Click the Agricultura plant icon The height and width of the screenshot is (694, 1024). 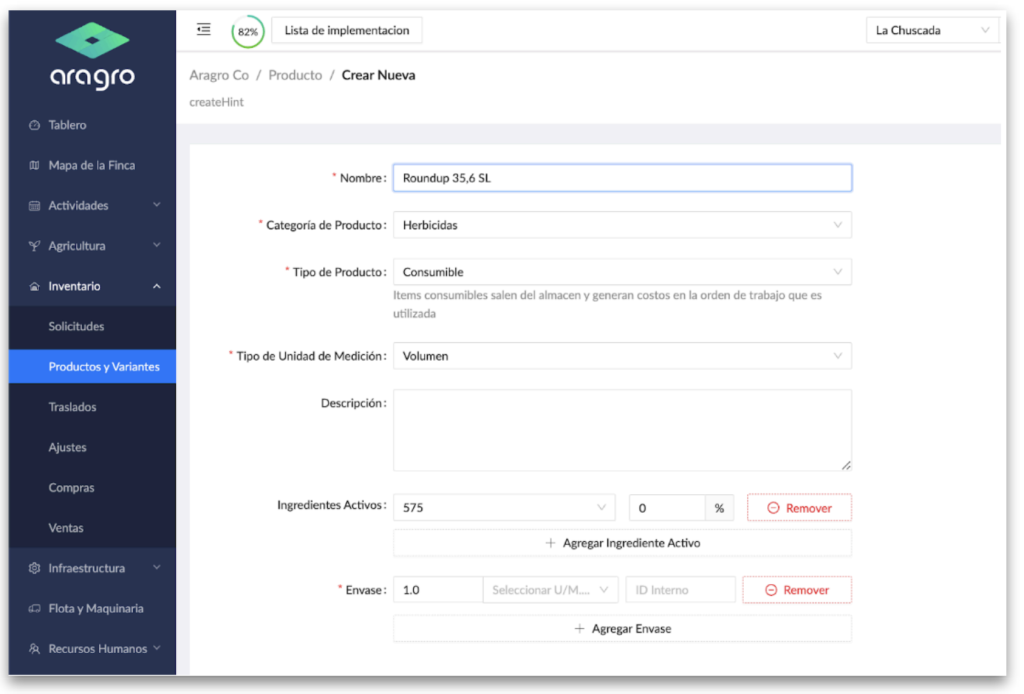coord(35,246)
